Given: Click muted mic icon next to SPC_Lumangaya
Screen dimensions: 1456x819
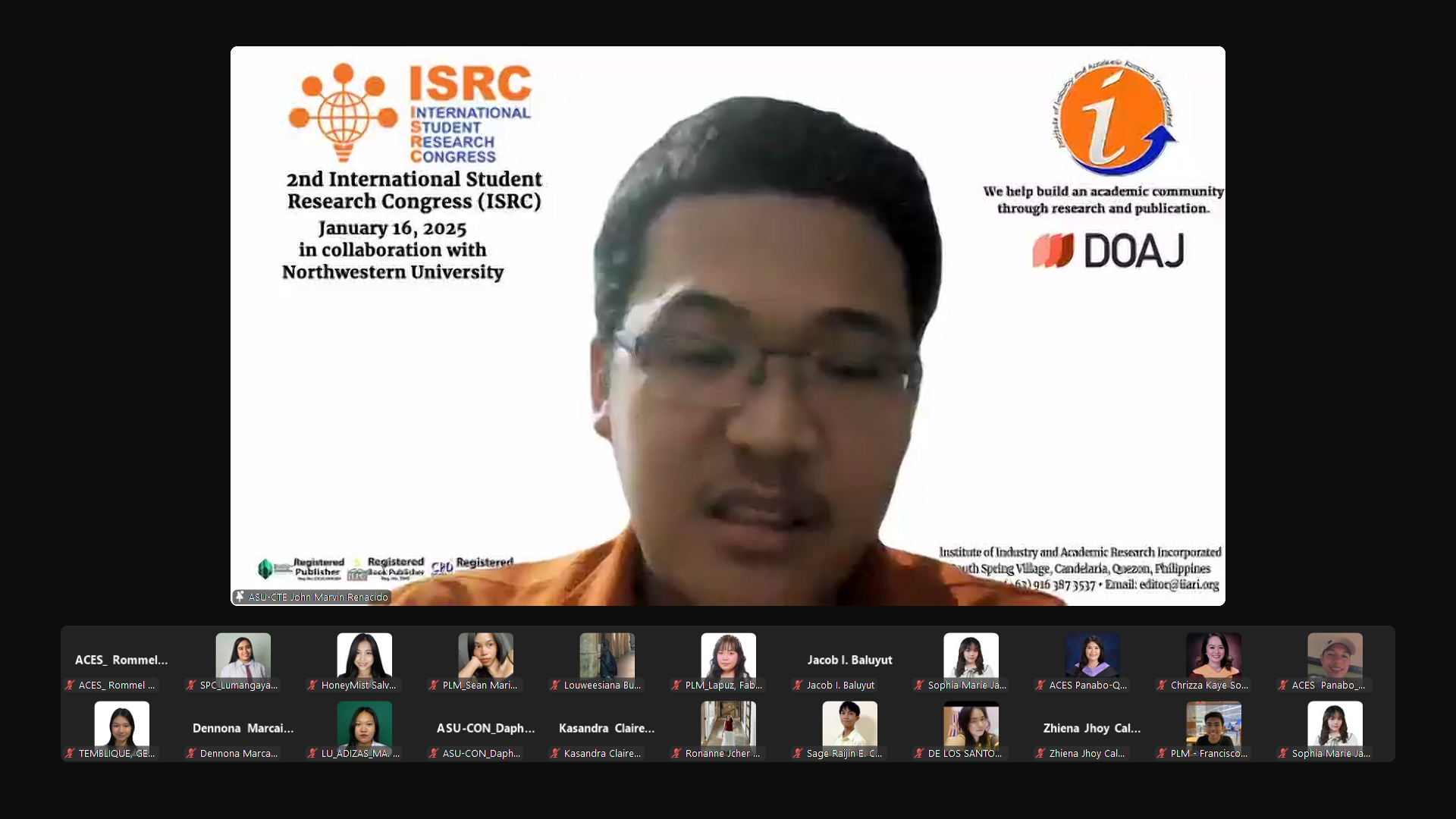Looking at the screenshot, I should 191,686.
